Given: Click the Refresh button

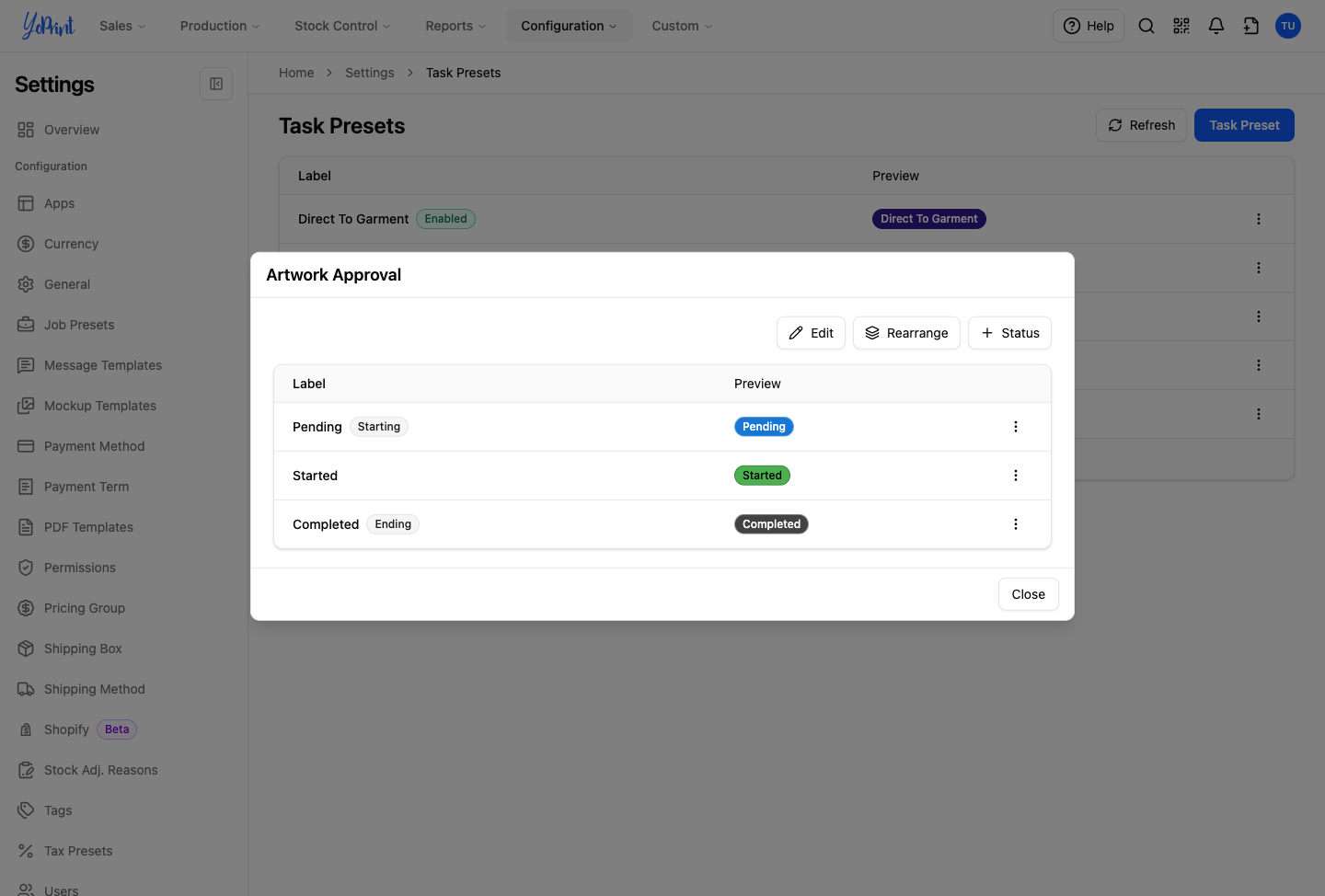Looking at the screenshot, I should click(x=1141, y=125).
